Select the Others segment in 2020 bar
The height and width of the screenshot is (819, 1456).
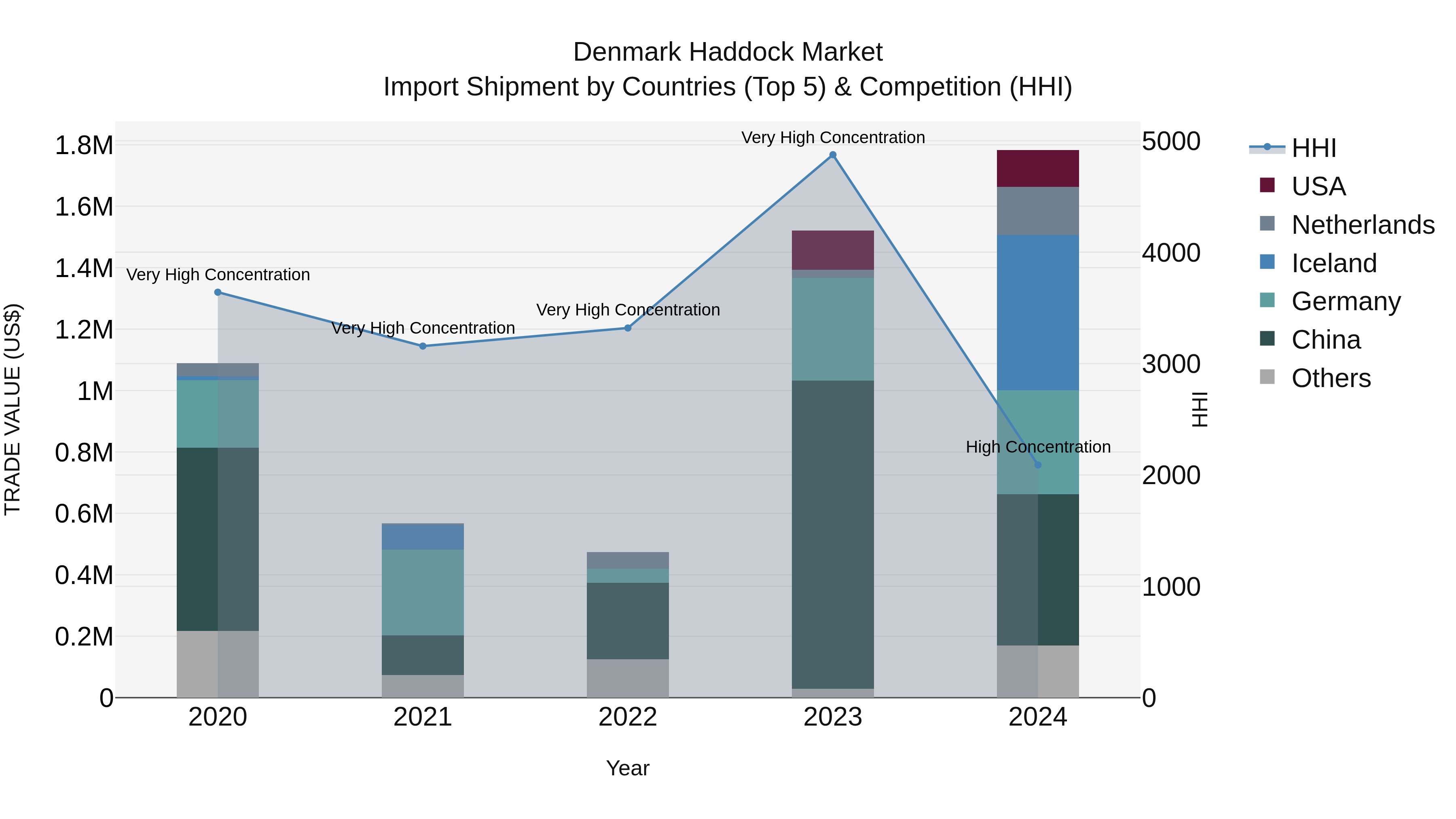click(x=218, y=664)
